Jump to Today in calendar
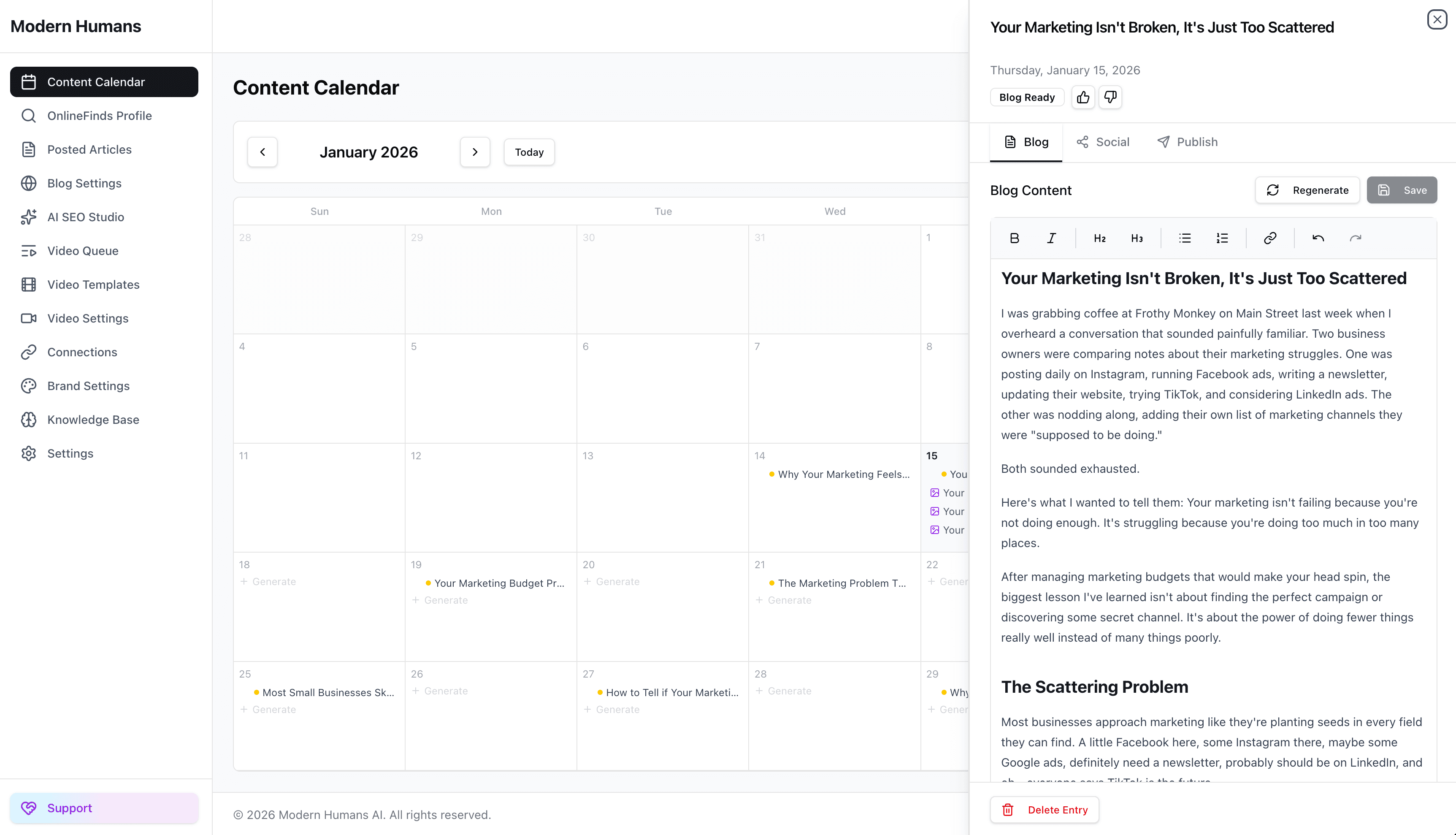The width and height of the screenshot is (1456, 835). [529, 152]
